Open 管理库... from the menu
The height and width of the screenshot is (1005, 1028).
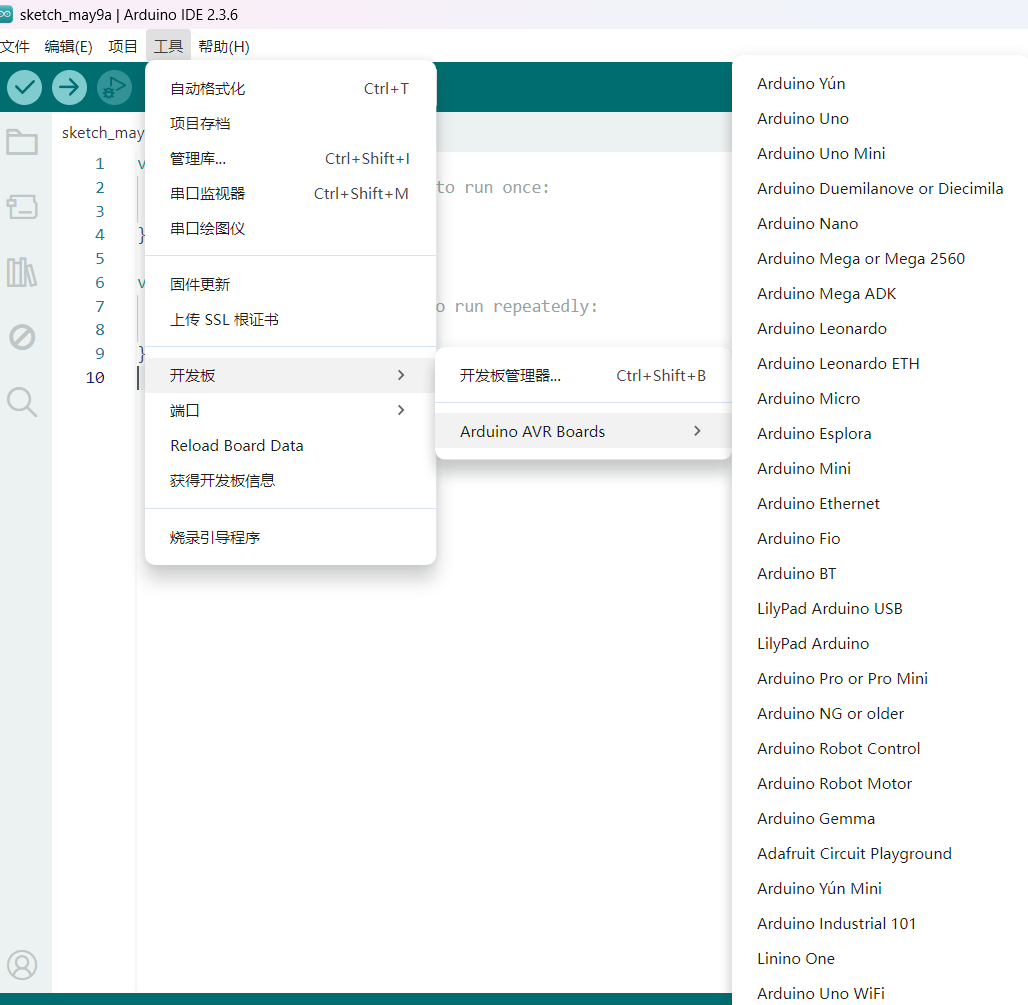tap(290, 159)
